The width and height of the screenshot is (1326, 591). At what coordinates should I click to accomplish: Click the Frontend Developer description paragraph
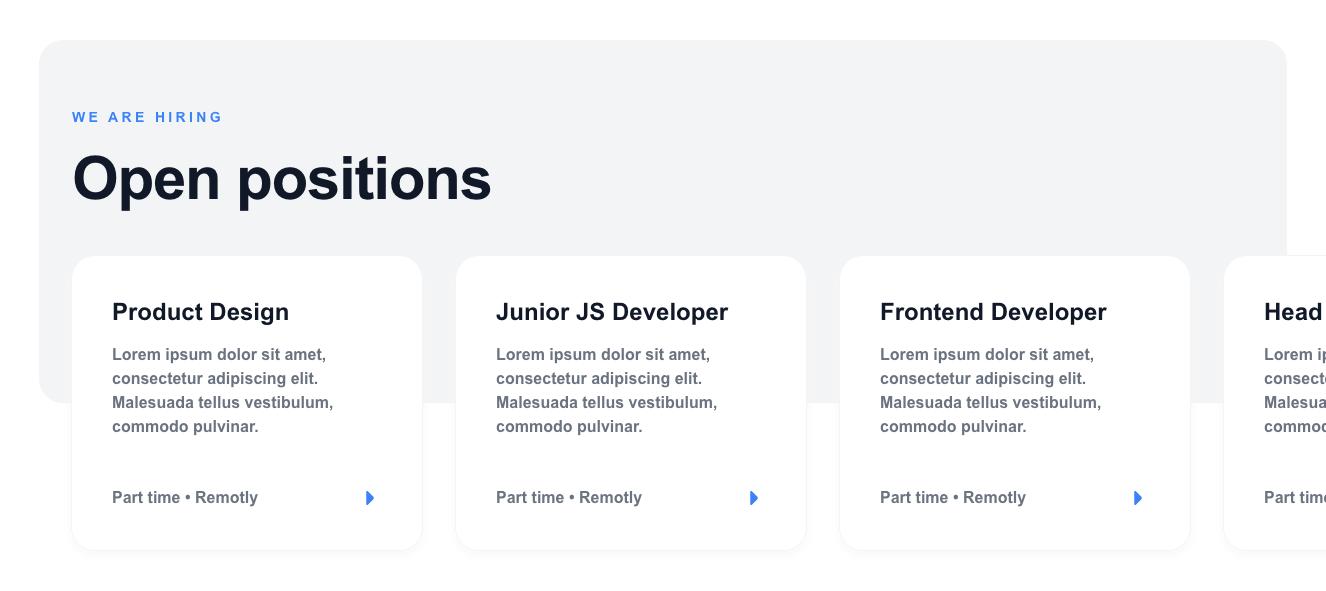pos(990,391)
